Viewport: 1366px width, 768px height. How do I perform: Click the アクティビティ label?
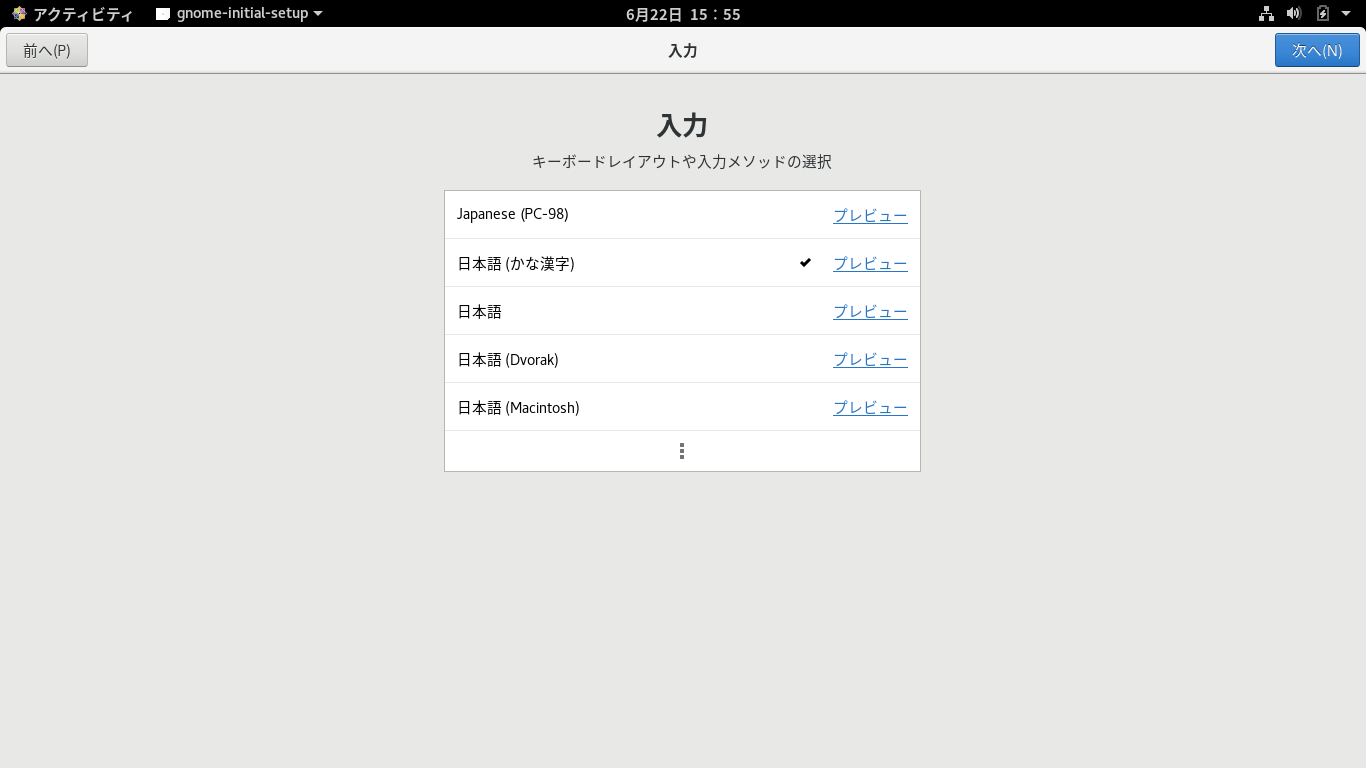83,14
